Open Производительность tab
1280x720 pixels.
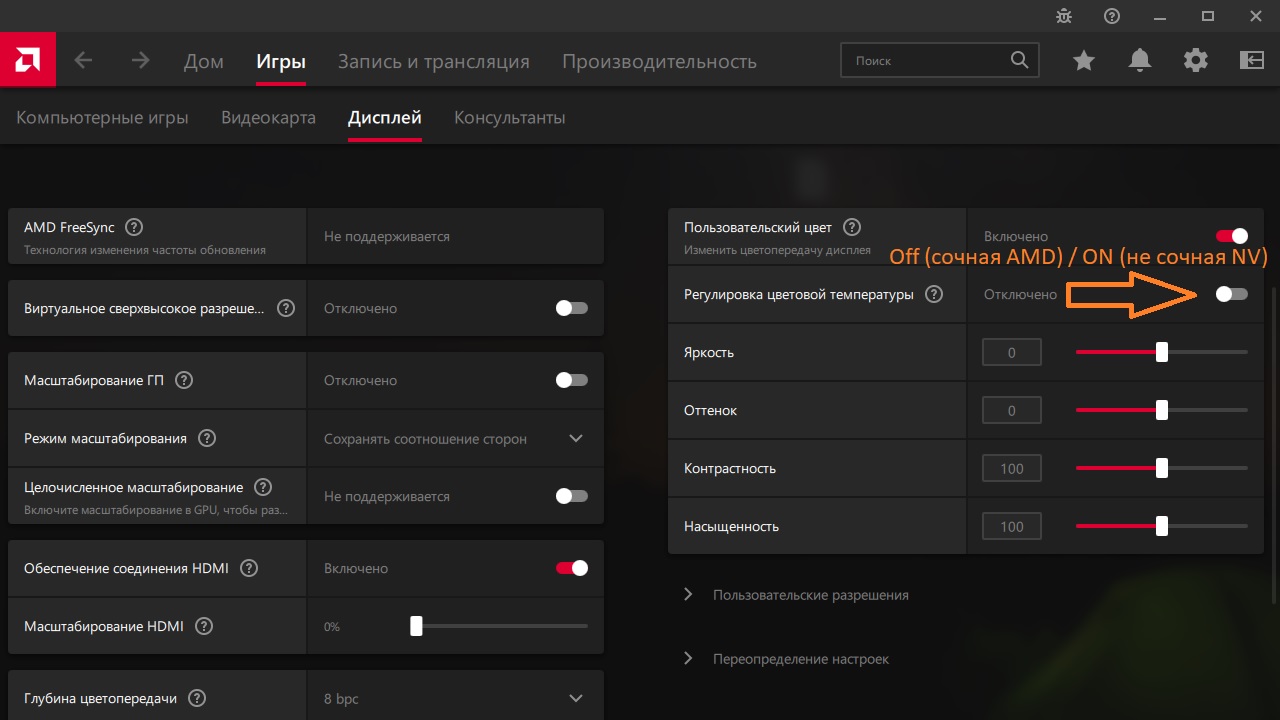tap(659, 61)
